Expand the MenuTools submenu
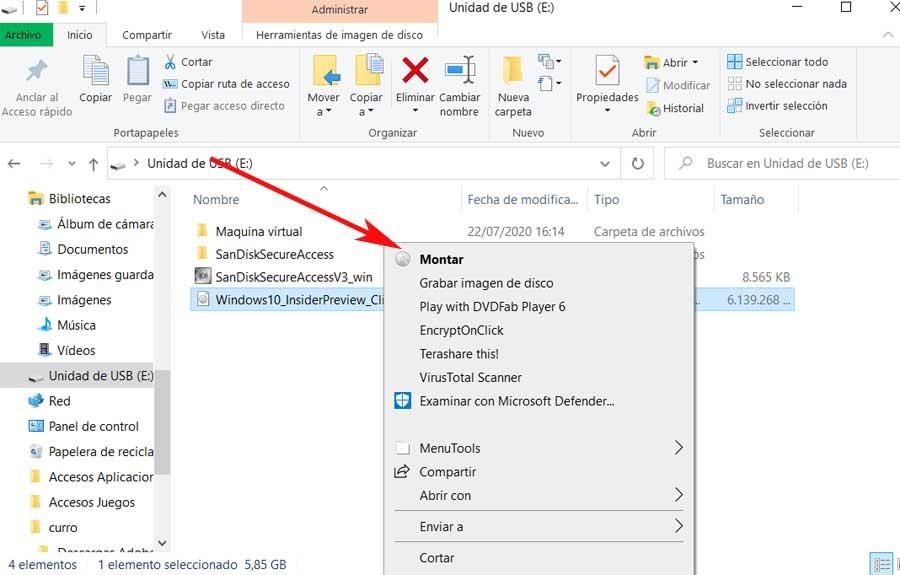900x575 pixels. pos(540,448)
